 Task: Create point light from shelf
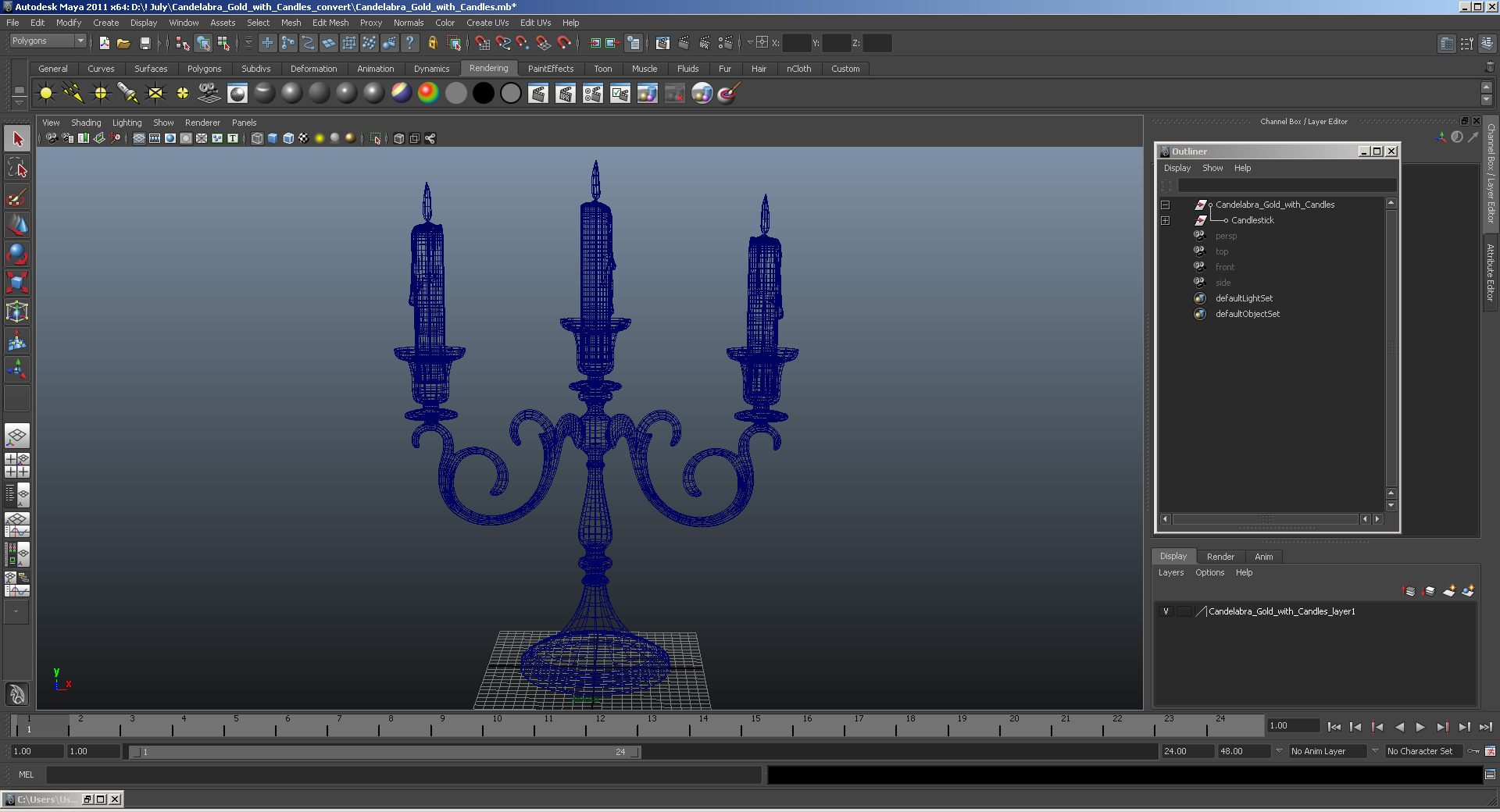[x=101, y=94]
